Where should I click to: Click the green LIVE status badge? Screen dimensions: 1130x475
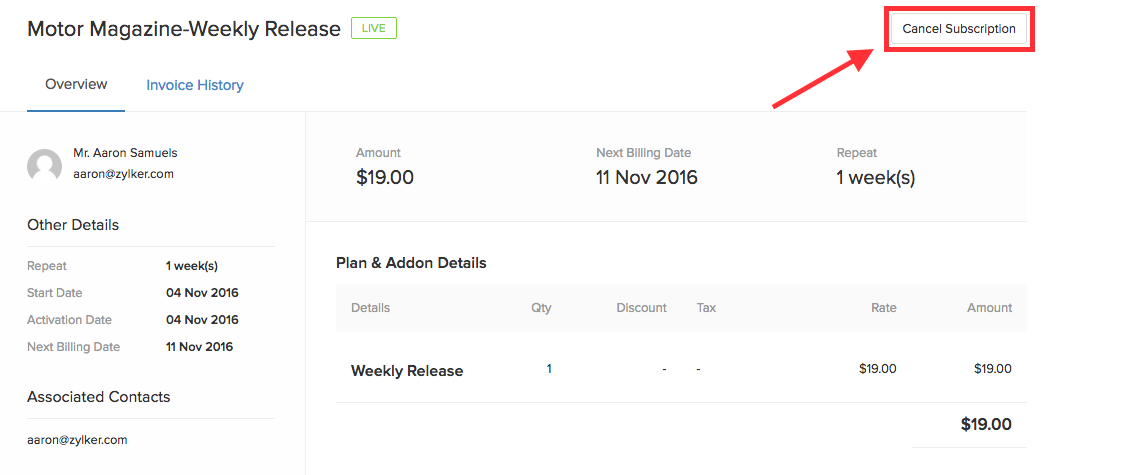(373, 28)
